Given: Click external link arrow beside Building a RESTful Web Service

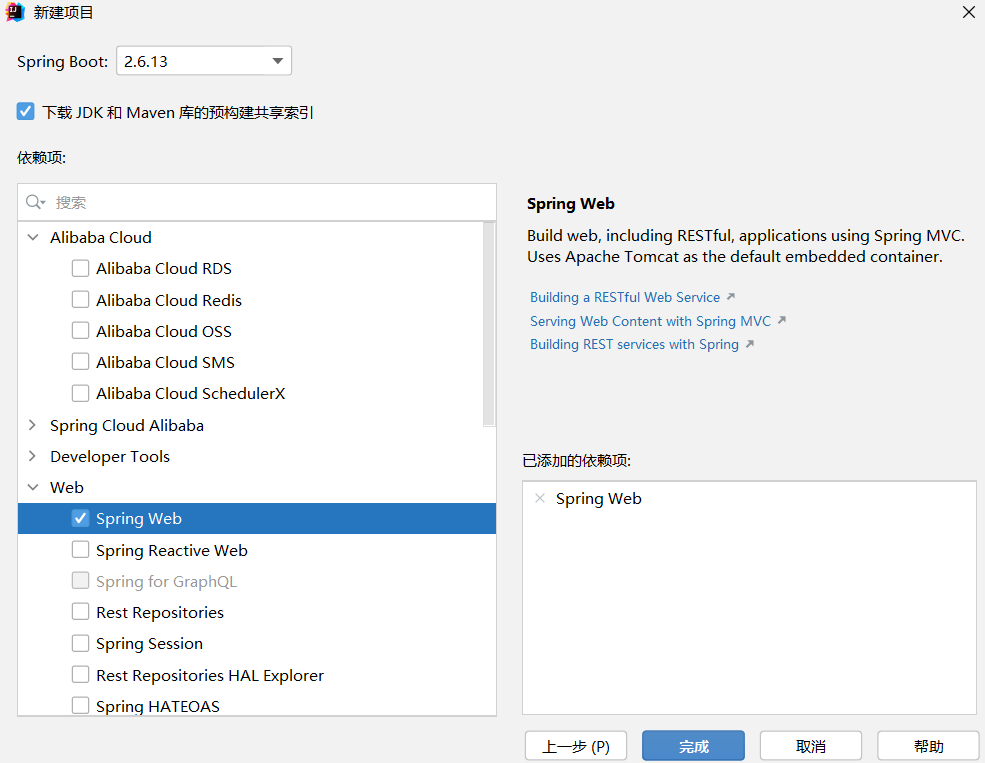Looking at the screenshot, I should click(731, 296).
